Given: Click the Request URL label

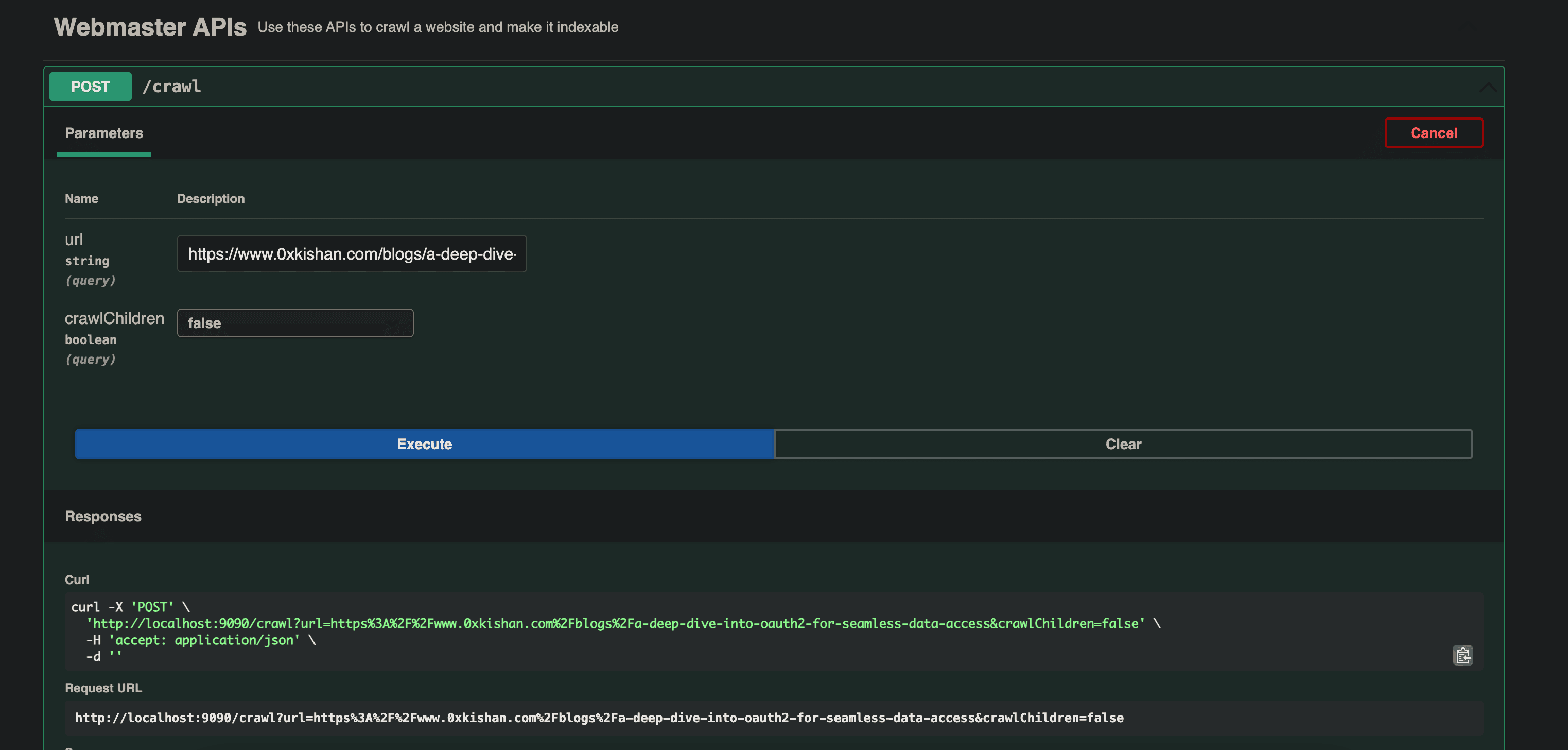Looking at the screenshot, I should pos(103,688).
